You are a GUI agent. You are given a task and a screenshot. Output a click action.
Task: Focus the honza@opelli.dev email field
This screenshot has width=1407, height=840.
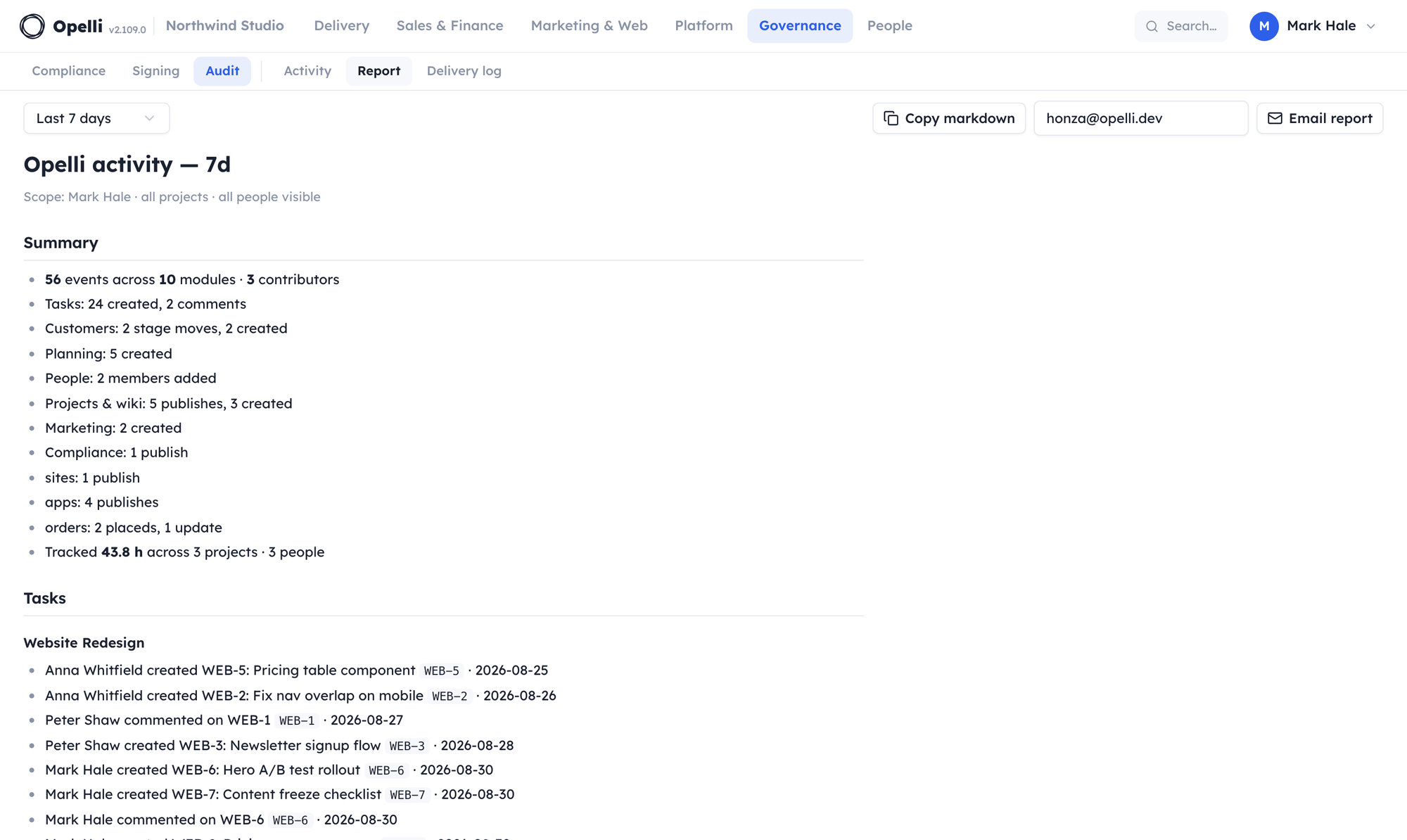1140,118
